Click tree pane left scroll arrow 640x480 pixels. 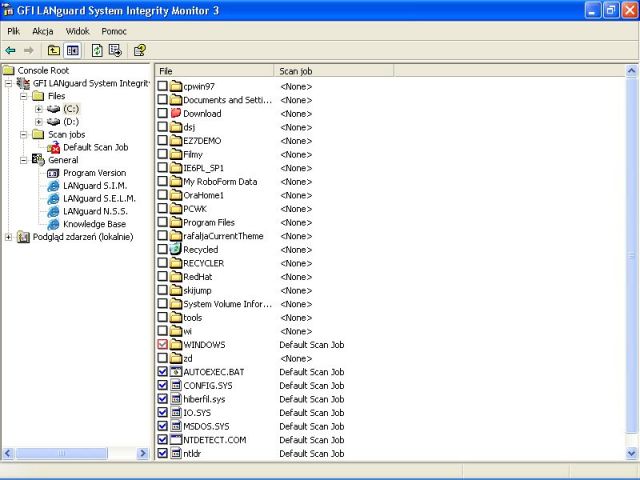click(8, 453)
